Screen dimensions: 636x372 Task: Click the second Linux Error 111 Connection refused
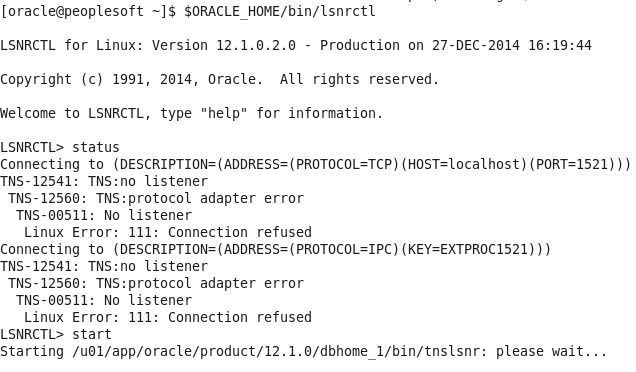(x=168, y=317)
